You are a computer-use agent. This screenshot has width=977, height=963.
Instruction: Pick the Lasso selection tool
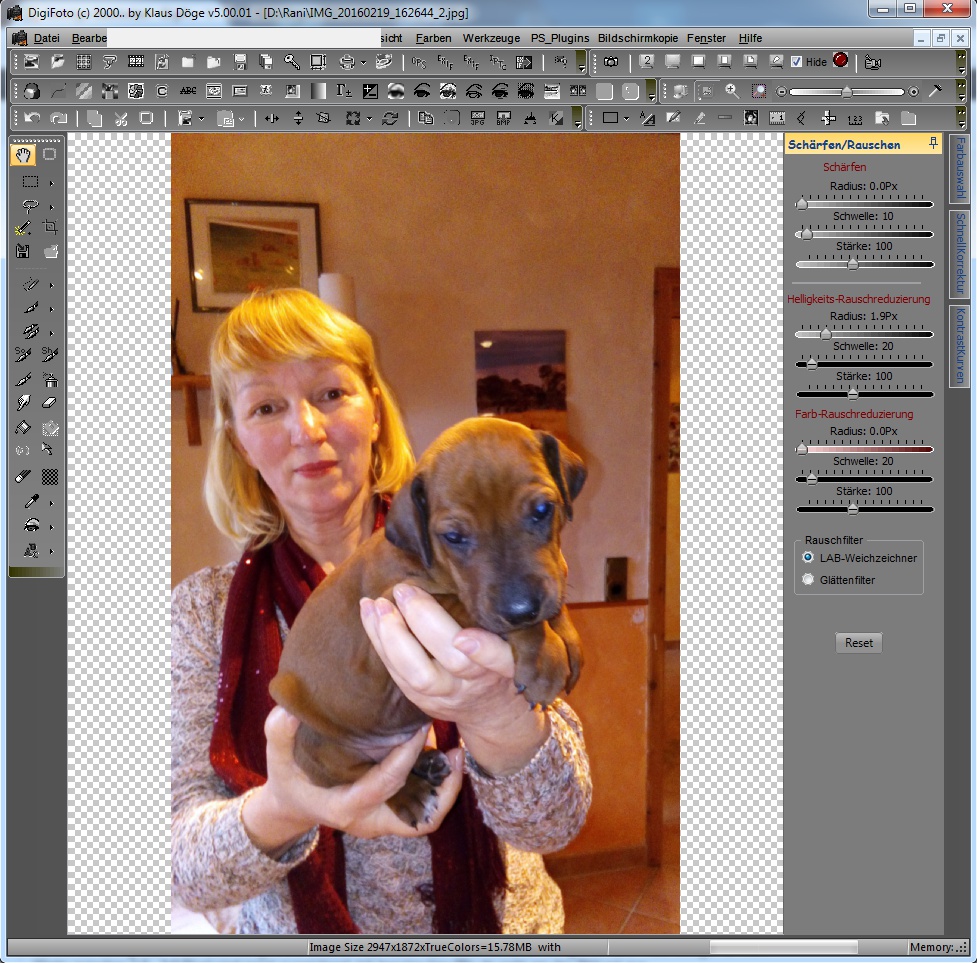click(x=30, y=206)
